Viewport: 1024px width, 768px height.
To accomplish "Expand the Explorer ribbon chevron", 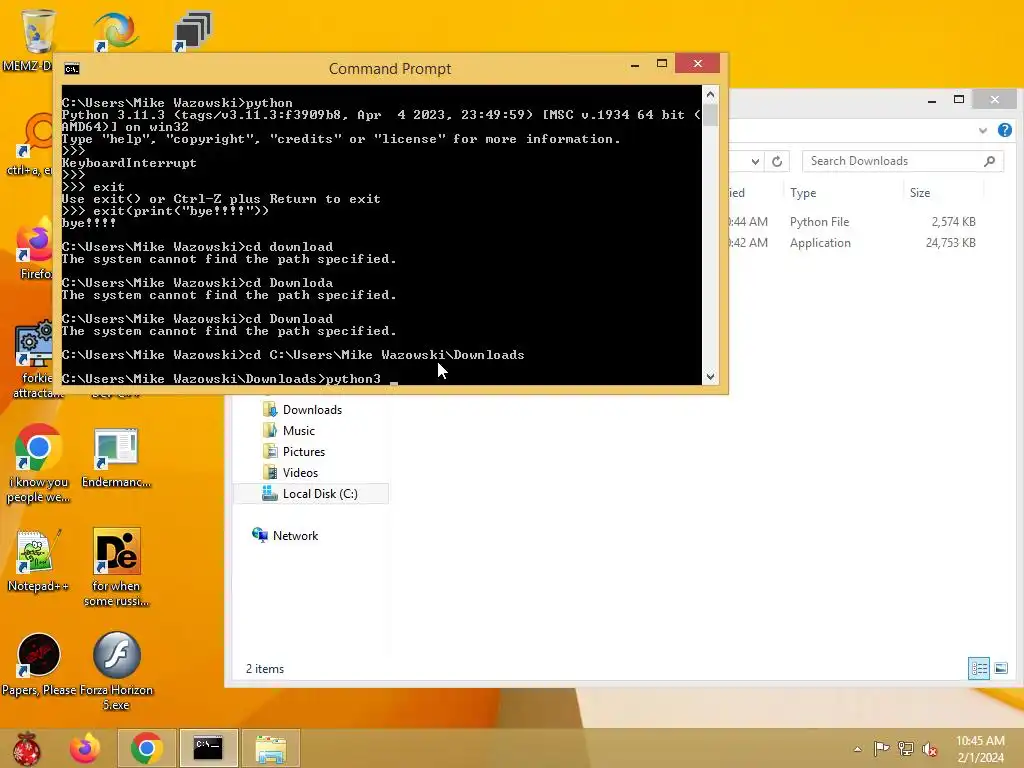I will coord(983,131).
